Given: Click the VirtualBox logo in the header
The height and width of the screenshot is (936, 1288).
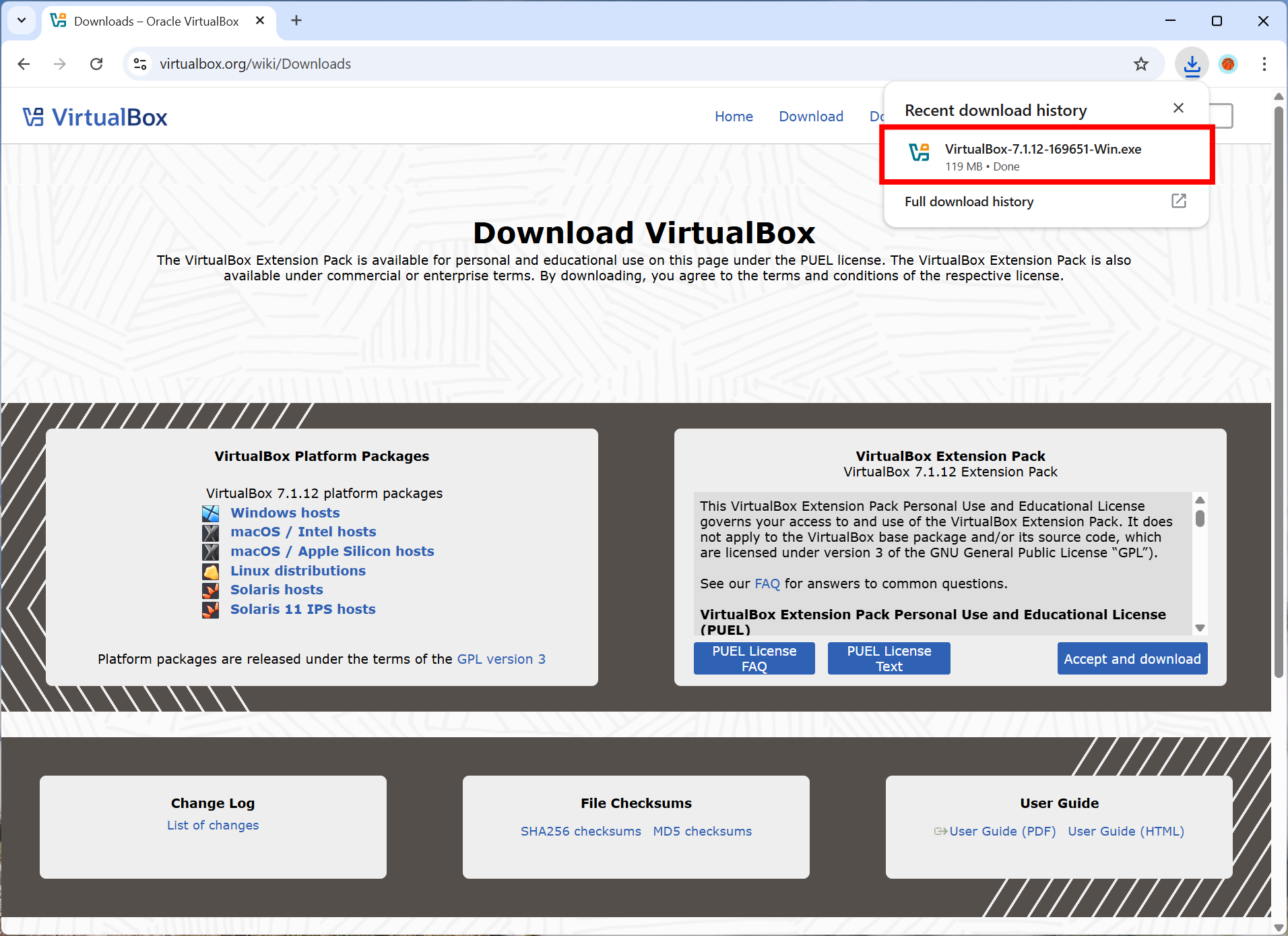Looking at the screenshot, I should [94, 116].
